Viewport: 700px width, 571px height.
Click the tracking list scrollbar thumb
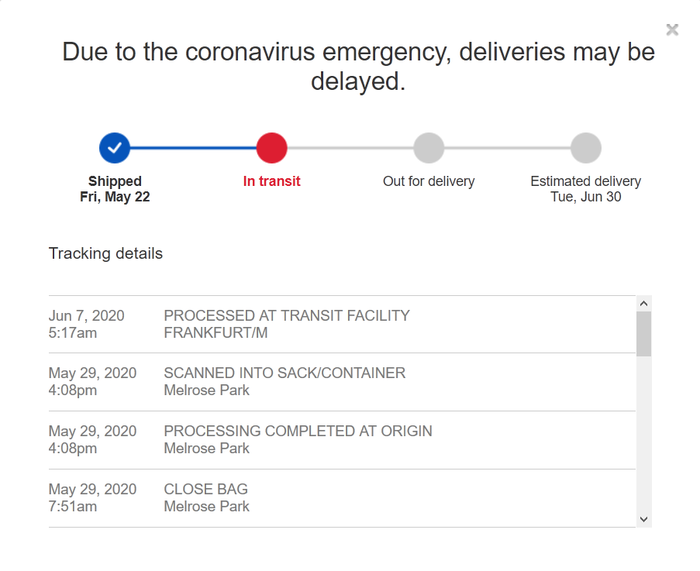pos(643,333)
